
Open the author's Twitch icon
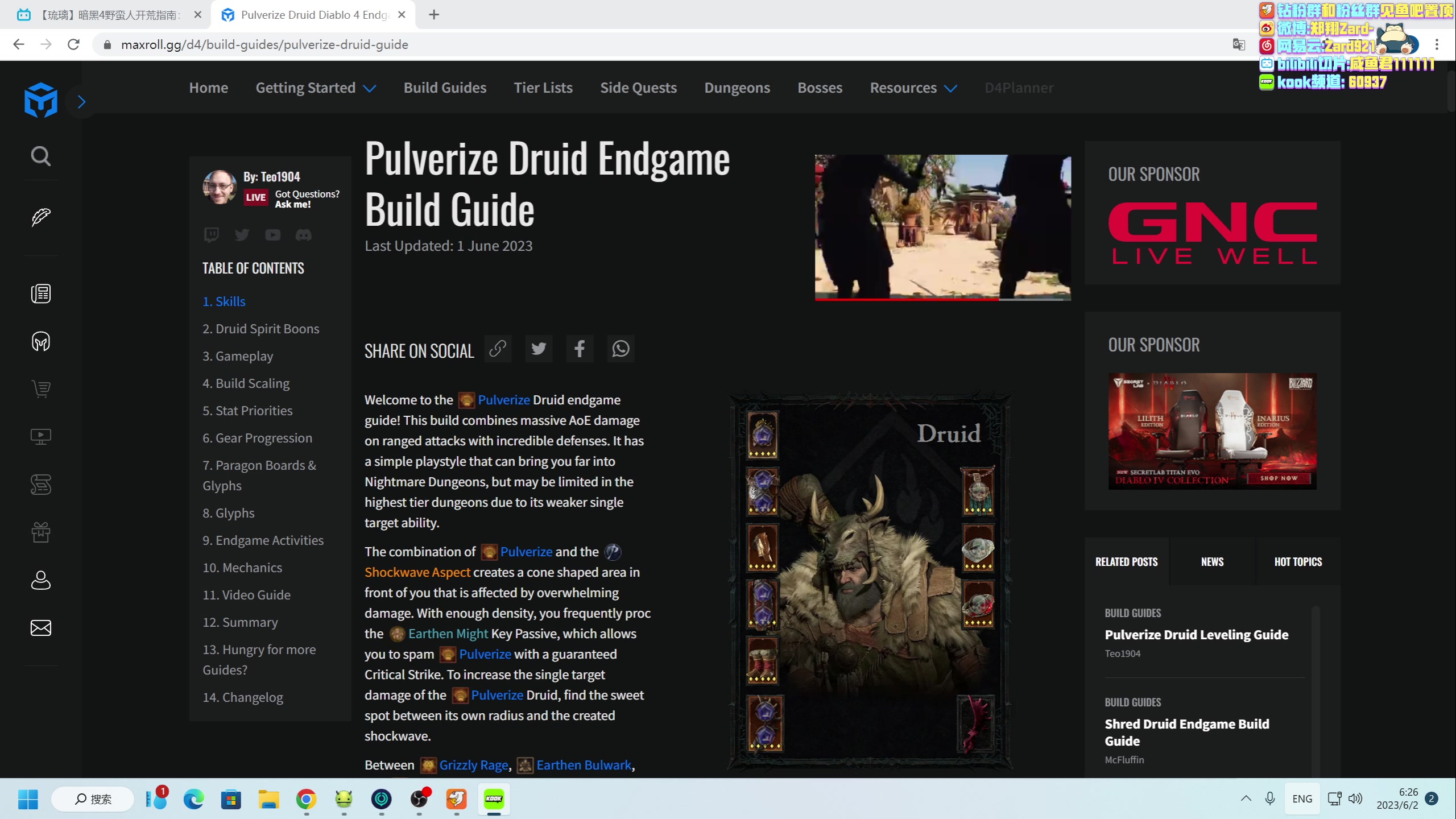[x=212, y=235]
